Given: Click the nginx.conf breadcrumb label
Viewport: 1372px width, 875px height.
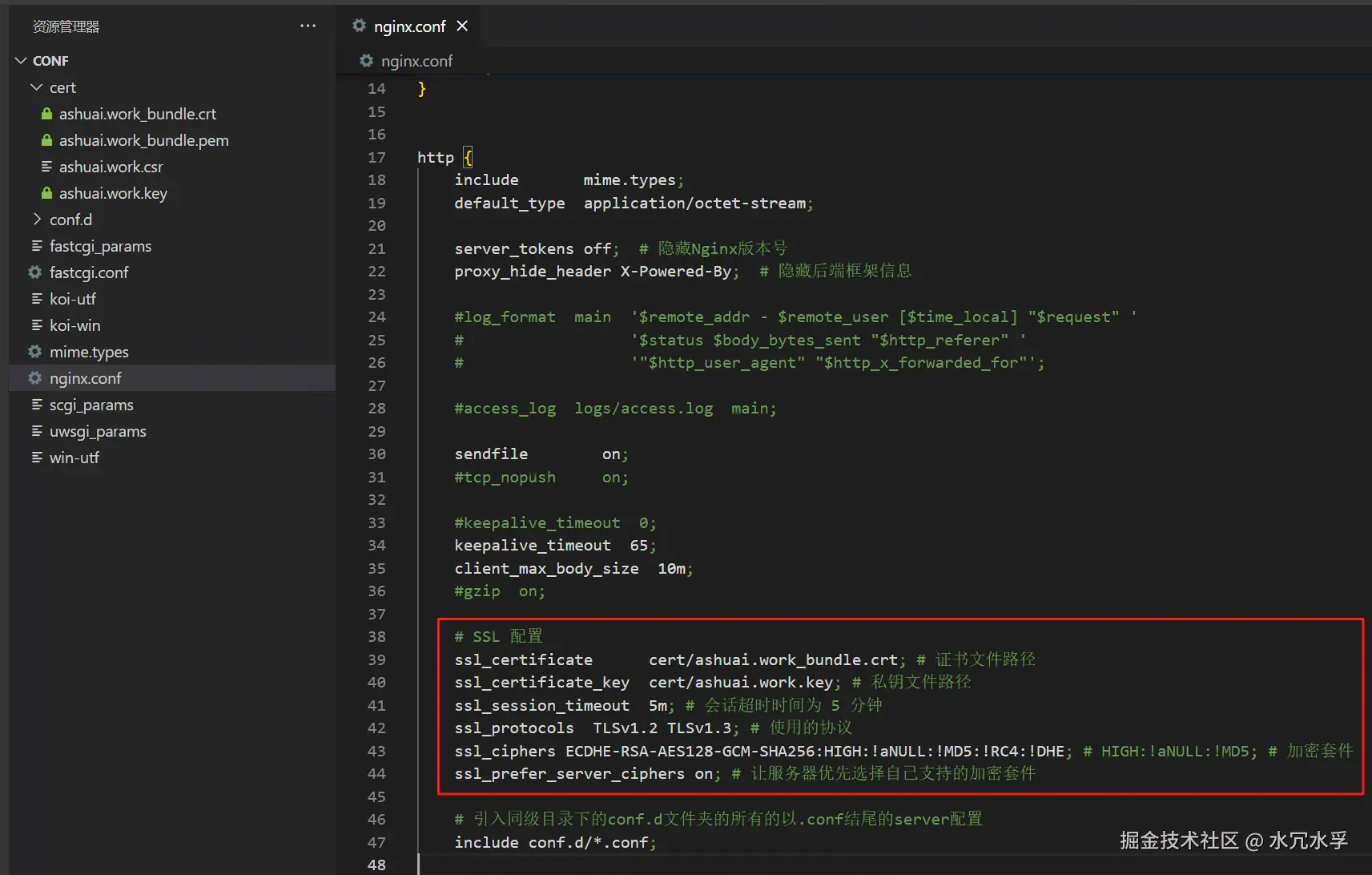Looking at the screenshot, I should [416, 61].
